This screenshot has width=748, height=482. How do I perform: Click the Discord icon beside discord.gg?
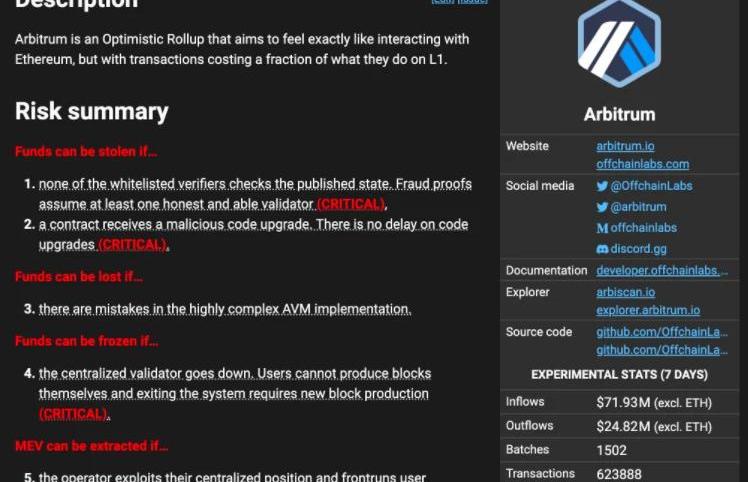pyautogui.click(x=602, y=249)
